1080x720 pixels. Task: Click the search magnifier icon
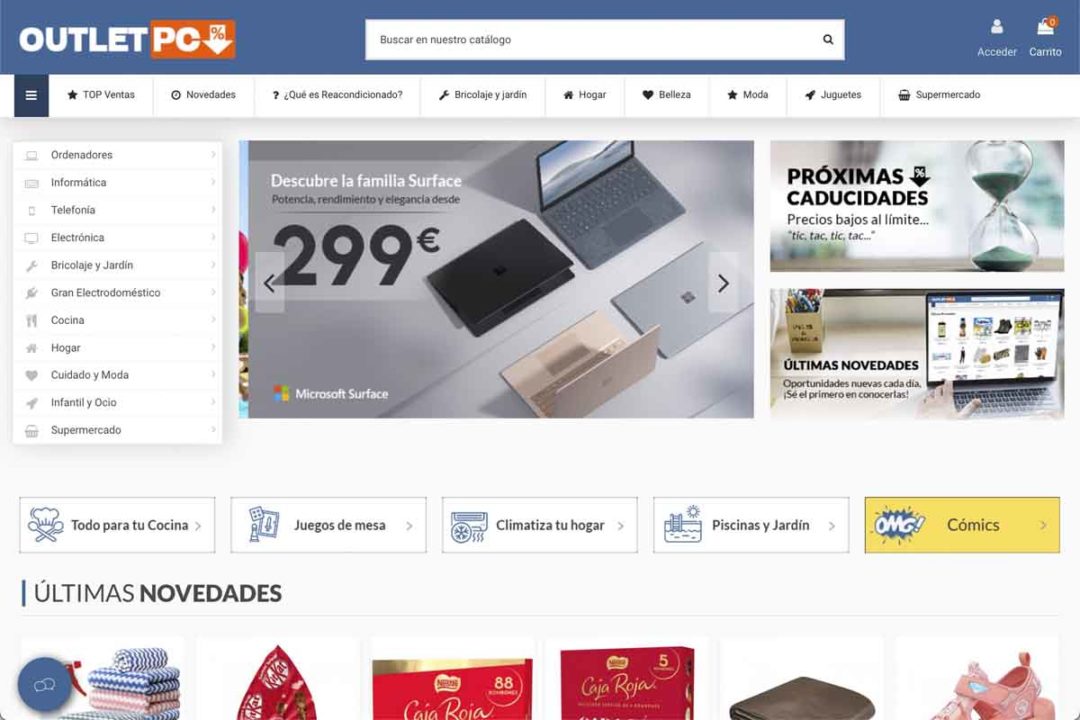pyautogui.click(x=828, y=39)
